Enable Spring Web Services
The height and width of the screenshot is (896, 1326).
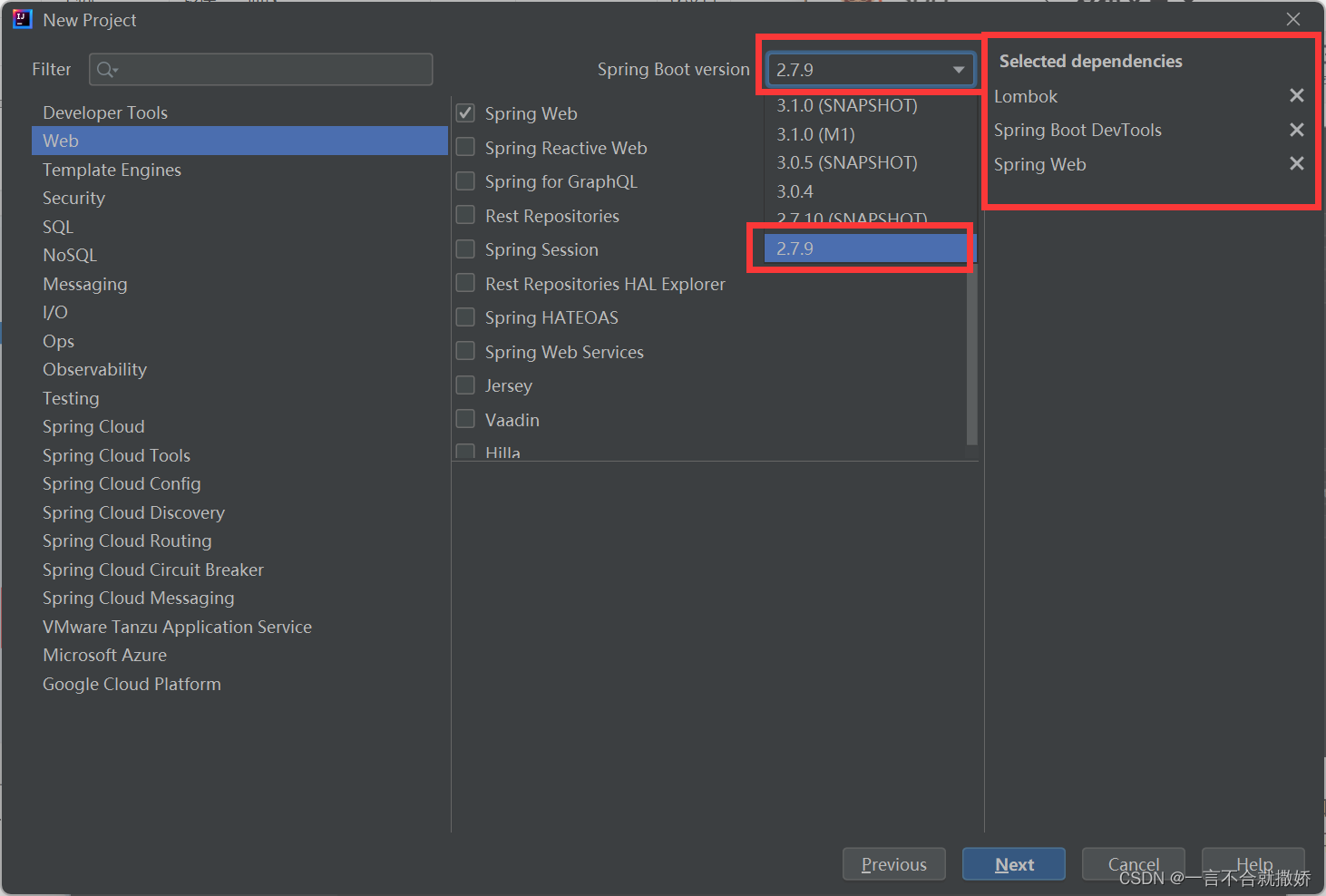tap(465, 351)
